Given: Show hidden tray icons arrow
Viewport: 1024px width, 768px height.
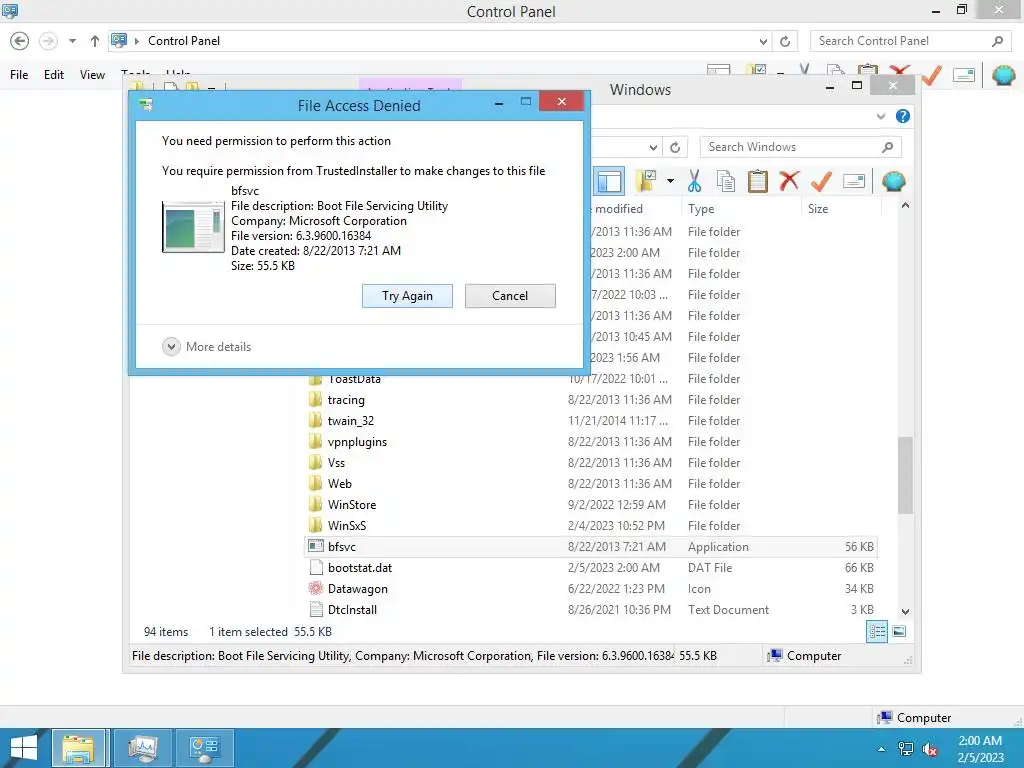Looking at the screenshot, I should (882, 749).
